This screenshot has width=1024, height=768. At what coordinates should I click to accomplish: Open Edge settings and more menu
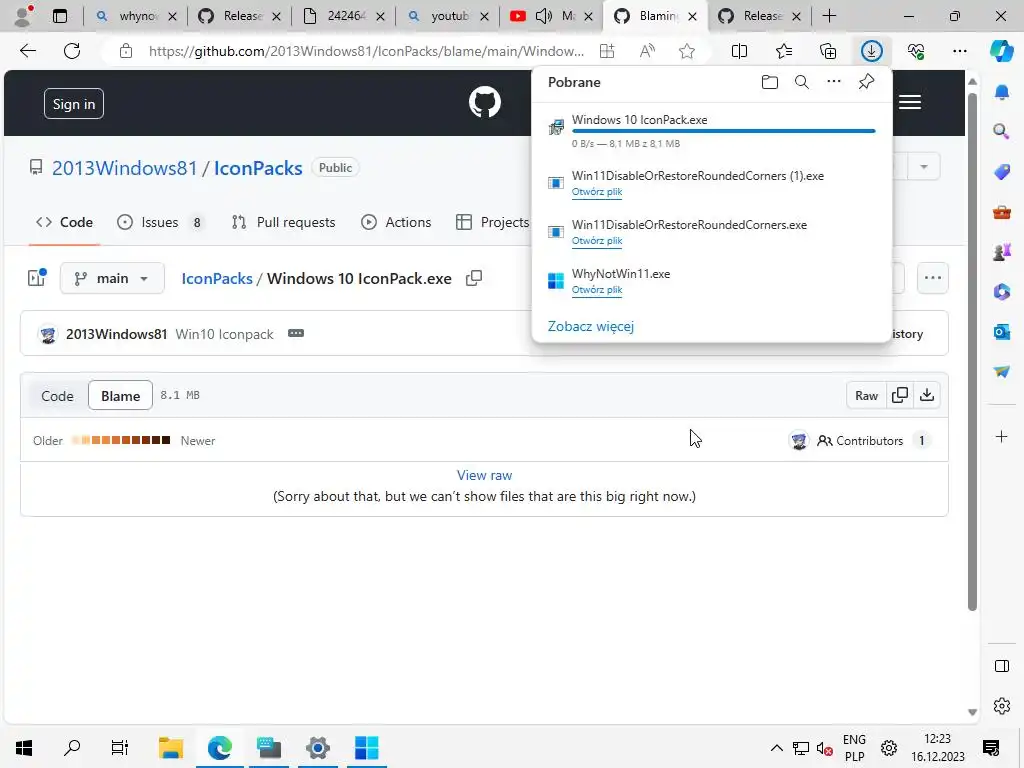click(x=959, y=51)
